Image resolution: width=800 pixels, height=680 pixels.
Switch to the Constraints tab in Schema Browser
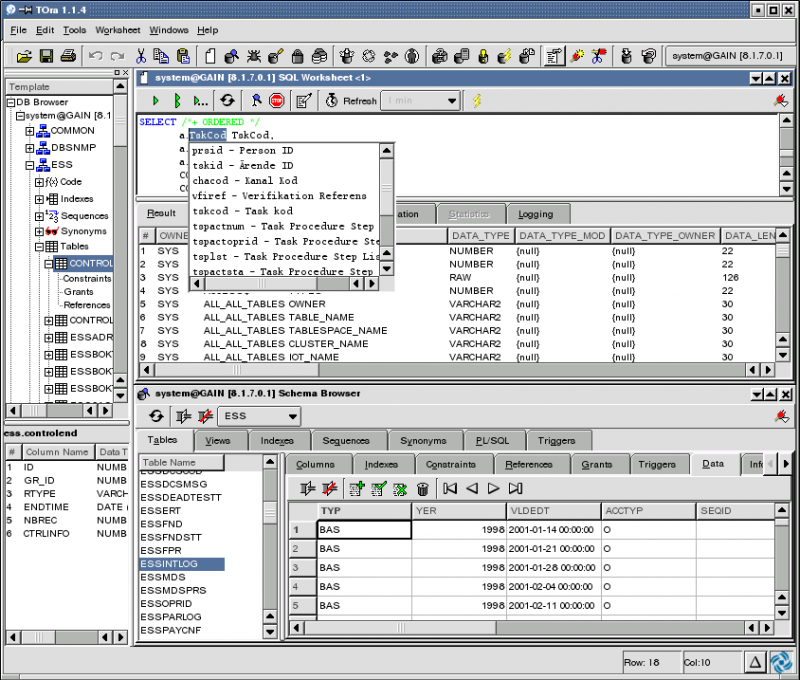point(451,465)
